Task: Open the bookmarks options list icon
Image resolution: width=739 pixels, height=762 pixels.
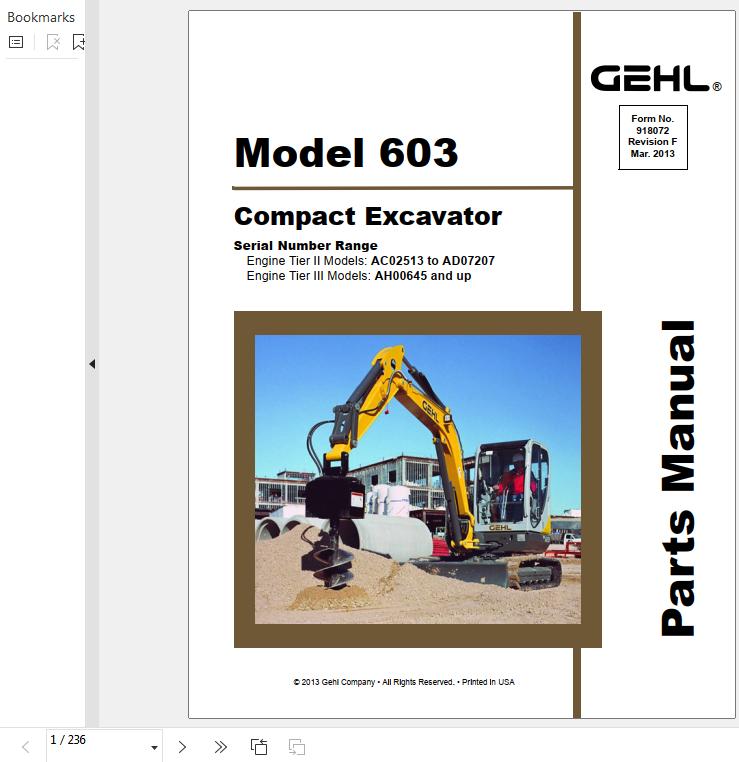Action: click(16, 42)
